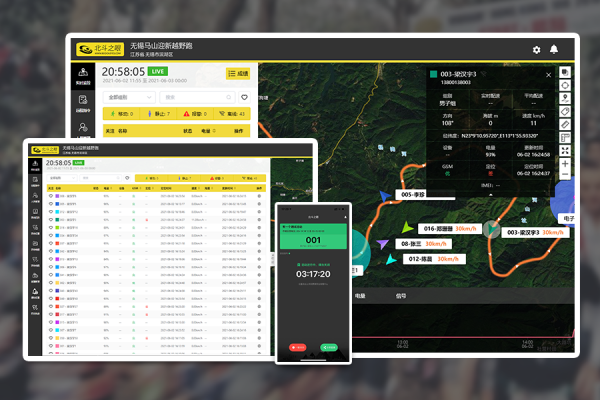
Task: Filter runners by 报警 alarm status
Action: (x=195, y=114)
